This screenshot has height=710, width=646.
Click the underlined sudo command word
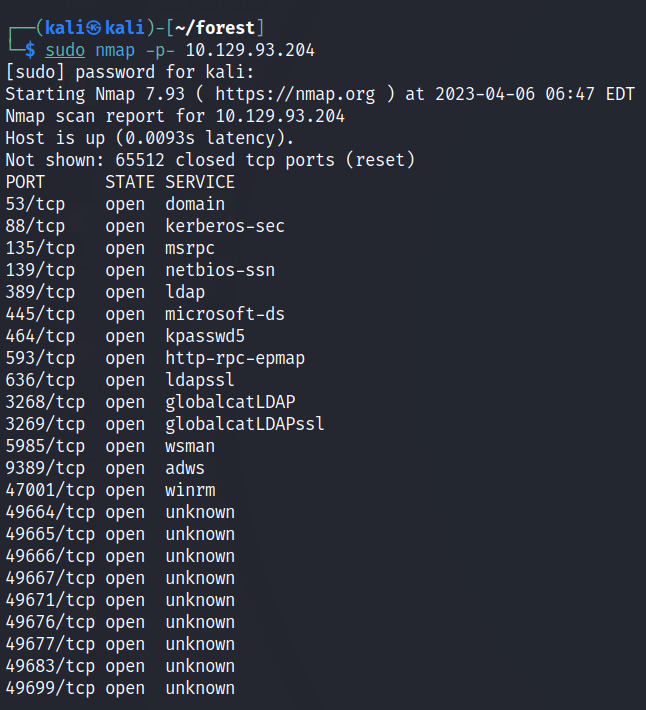coord(65,50)
